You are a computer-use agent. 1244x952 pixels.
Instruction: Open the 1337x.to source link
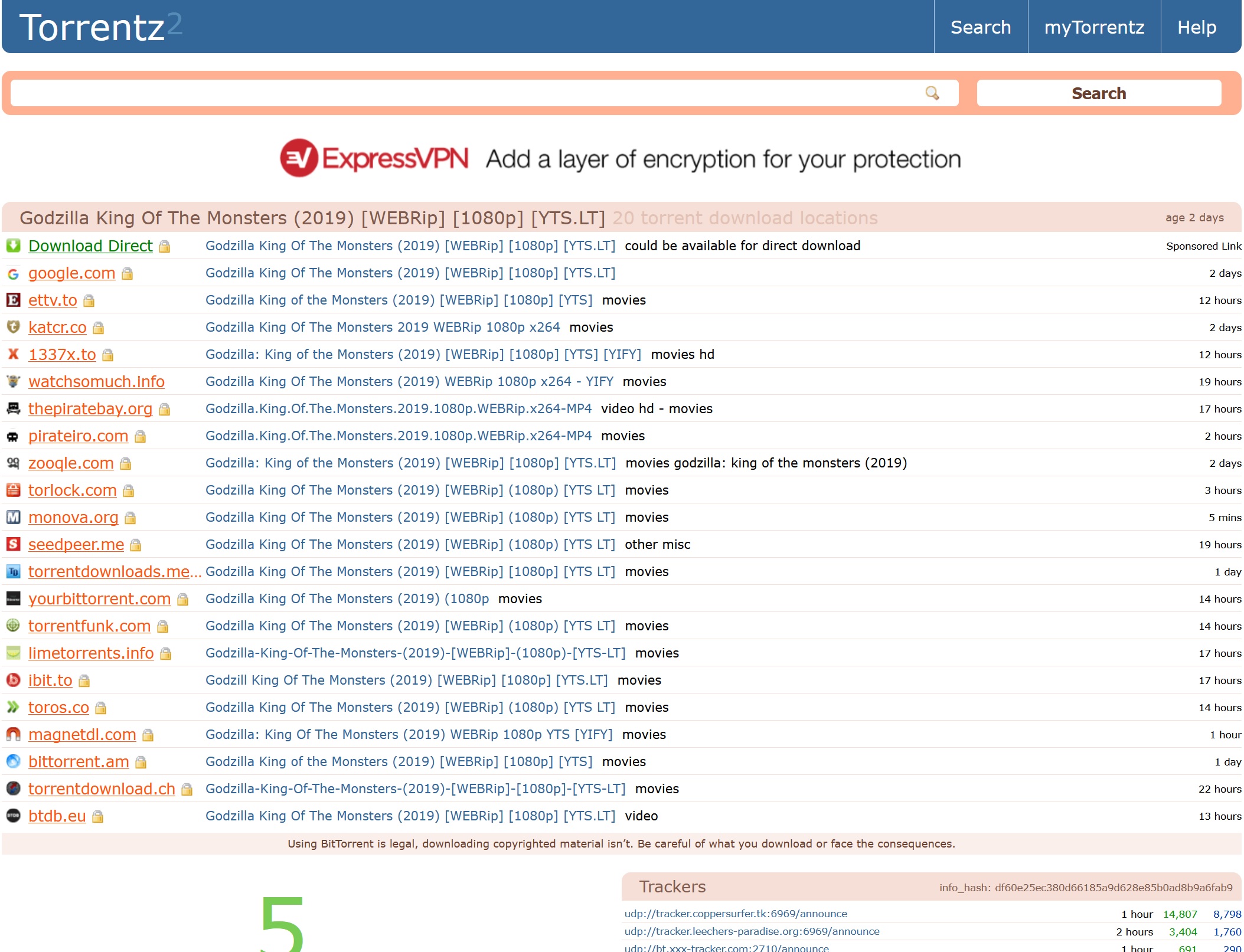[x=62, y=354]
